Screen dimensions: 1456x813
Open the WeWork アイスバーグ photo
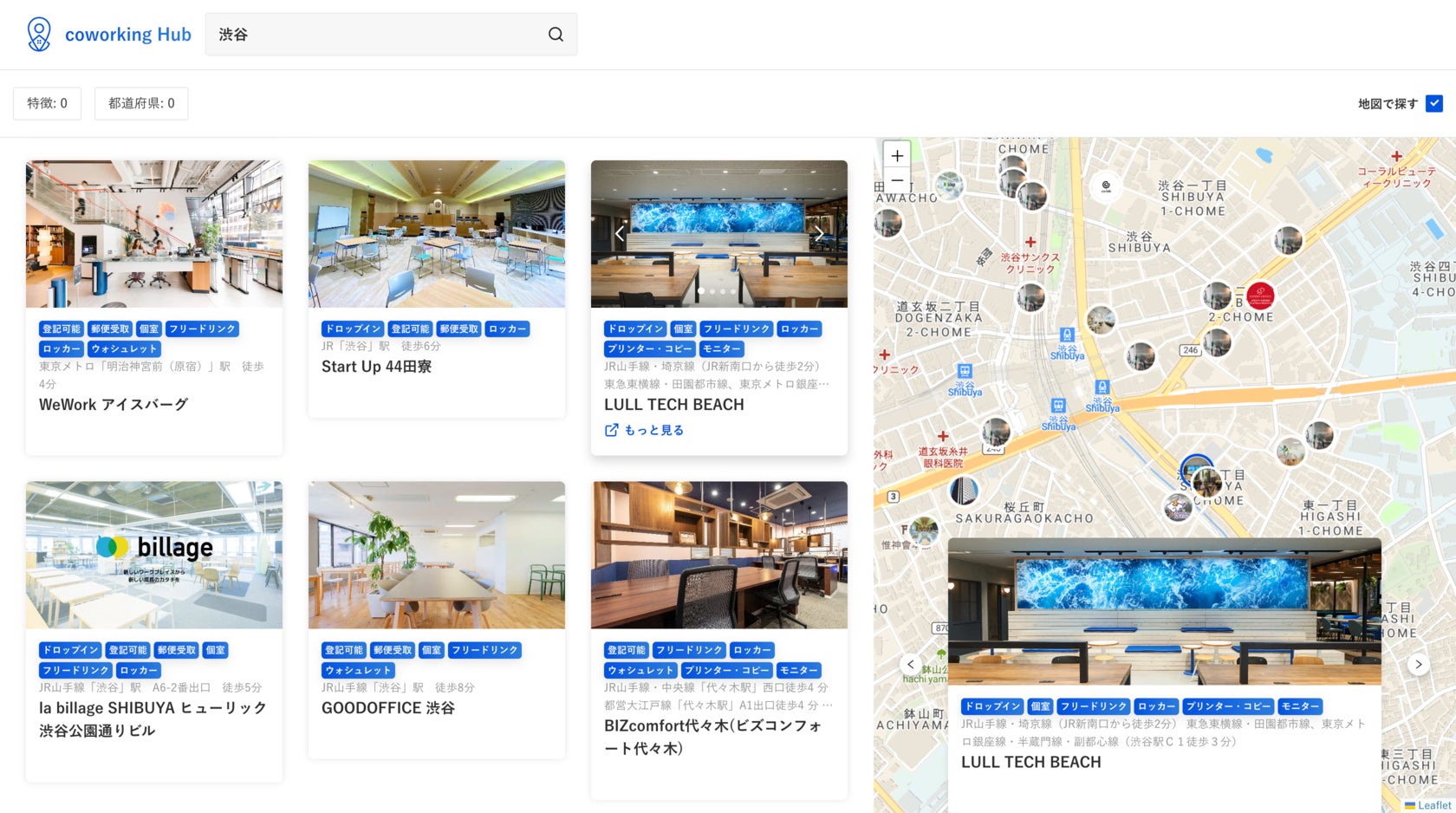(x=154, y=234)
